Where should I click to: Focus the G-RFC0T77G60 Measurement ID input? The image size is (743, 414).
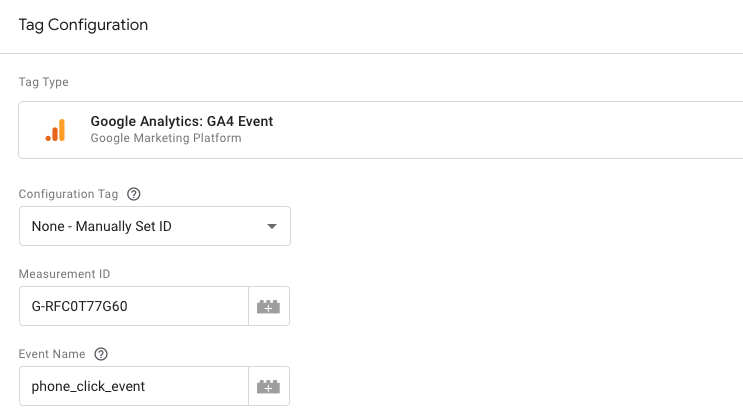[133, 306]
